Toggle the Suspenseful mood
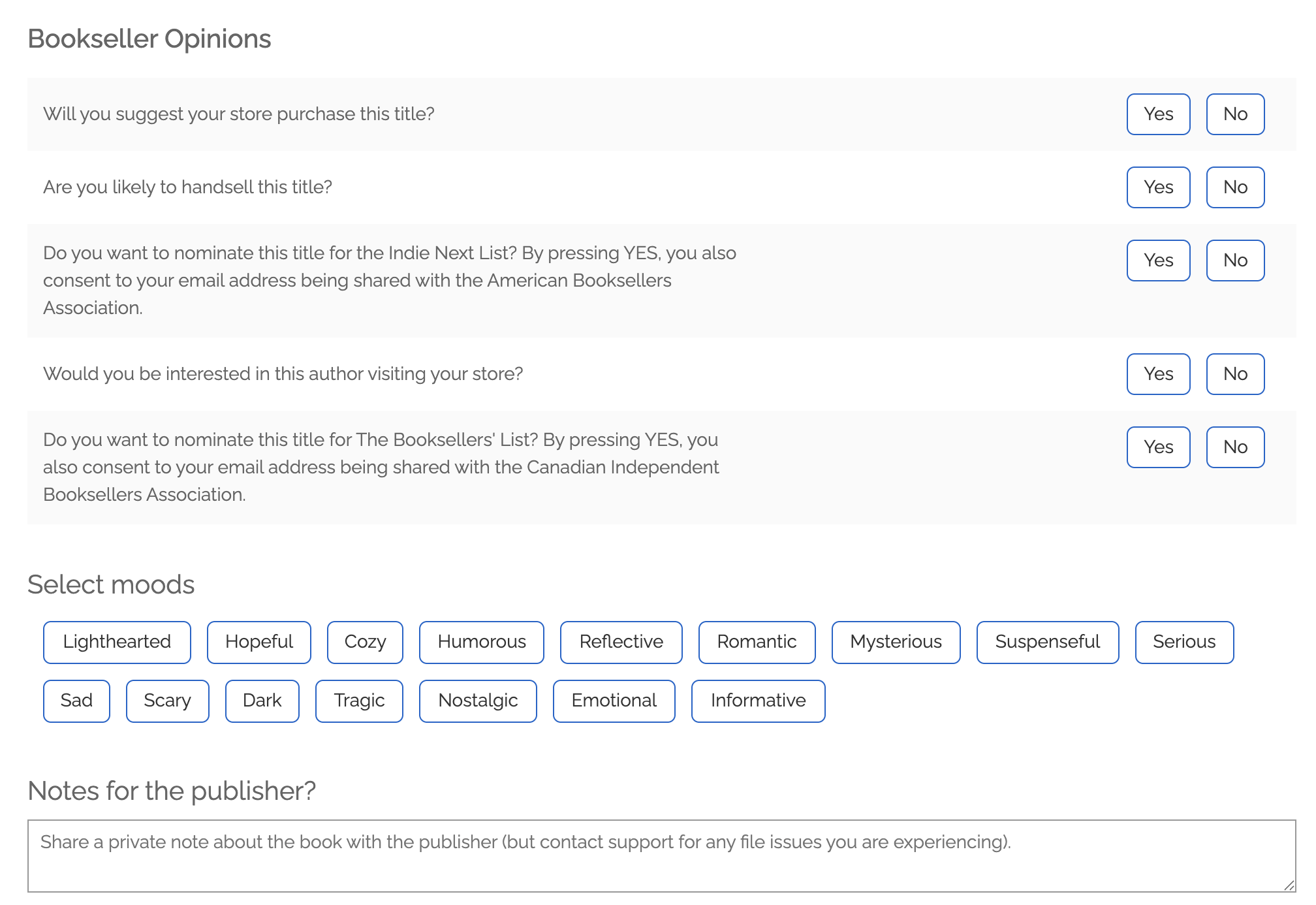Viewport: 1316px width, 905px height. pyautogui.click(x=1048, y=643)
